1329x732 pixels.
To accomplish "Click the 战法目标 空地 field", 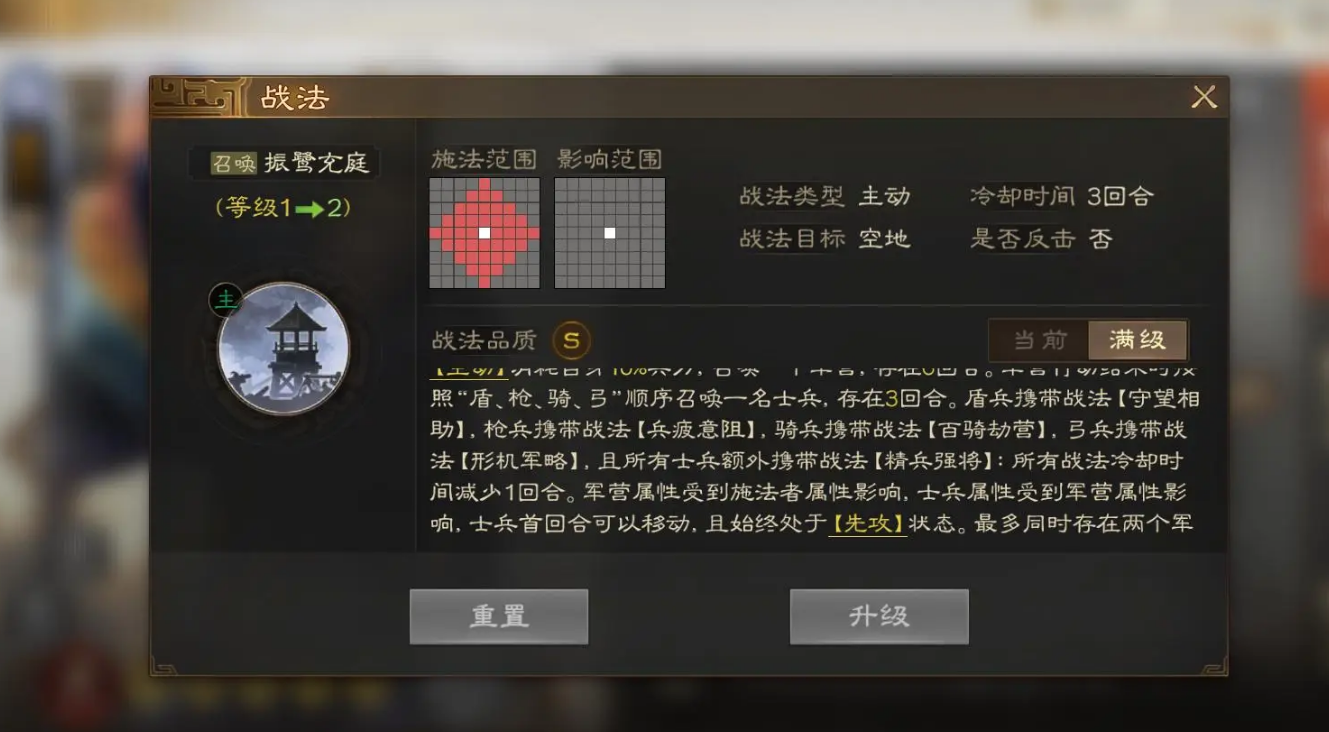I will pyautogui.click(x=825, y=239).
